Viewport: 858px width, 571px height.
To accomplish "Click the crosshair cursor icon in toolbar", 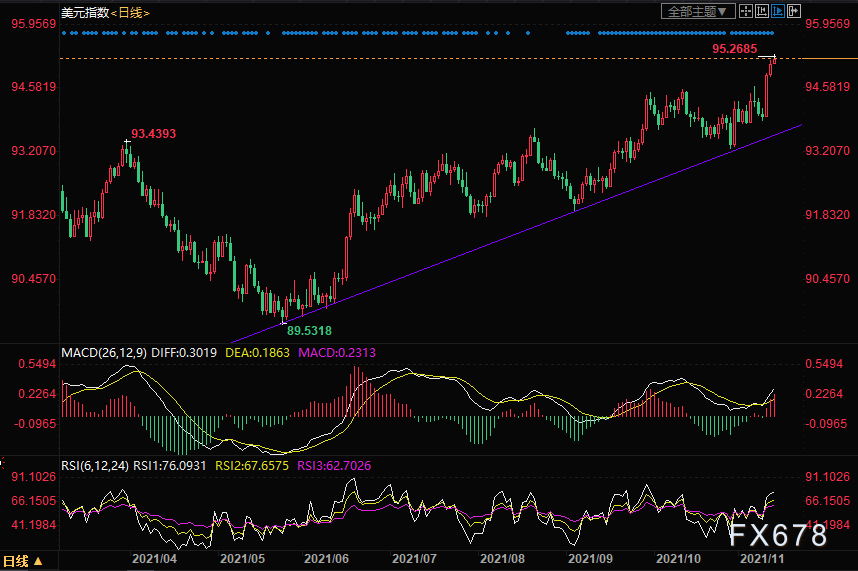I will coord(744,11).
